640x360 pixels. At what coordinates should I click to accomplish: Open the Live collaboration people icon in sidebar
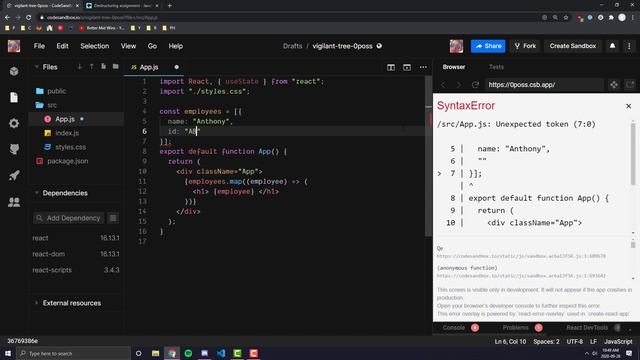click(x=14, y=202)
